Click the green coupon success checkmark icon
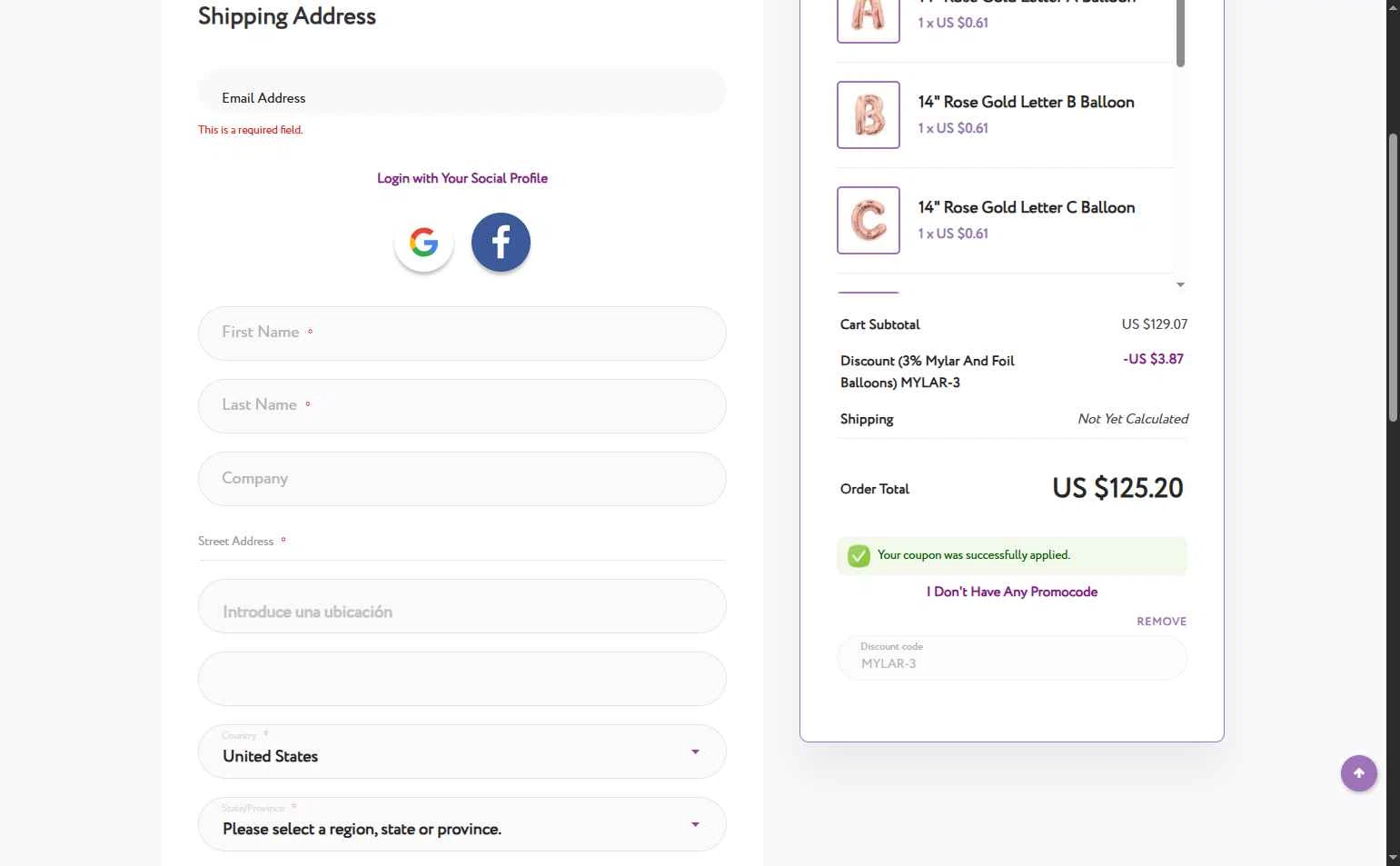This screenshot has width=1400, height=866. tap(859, 555)
